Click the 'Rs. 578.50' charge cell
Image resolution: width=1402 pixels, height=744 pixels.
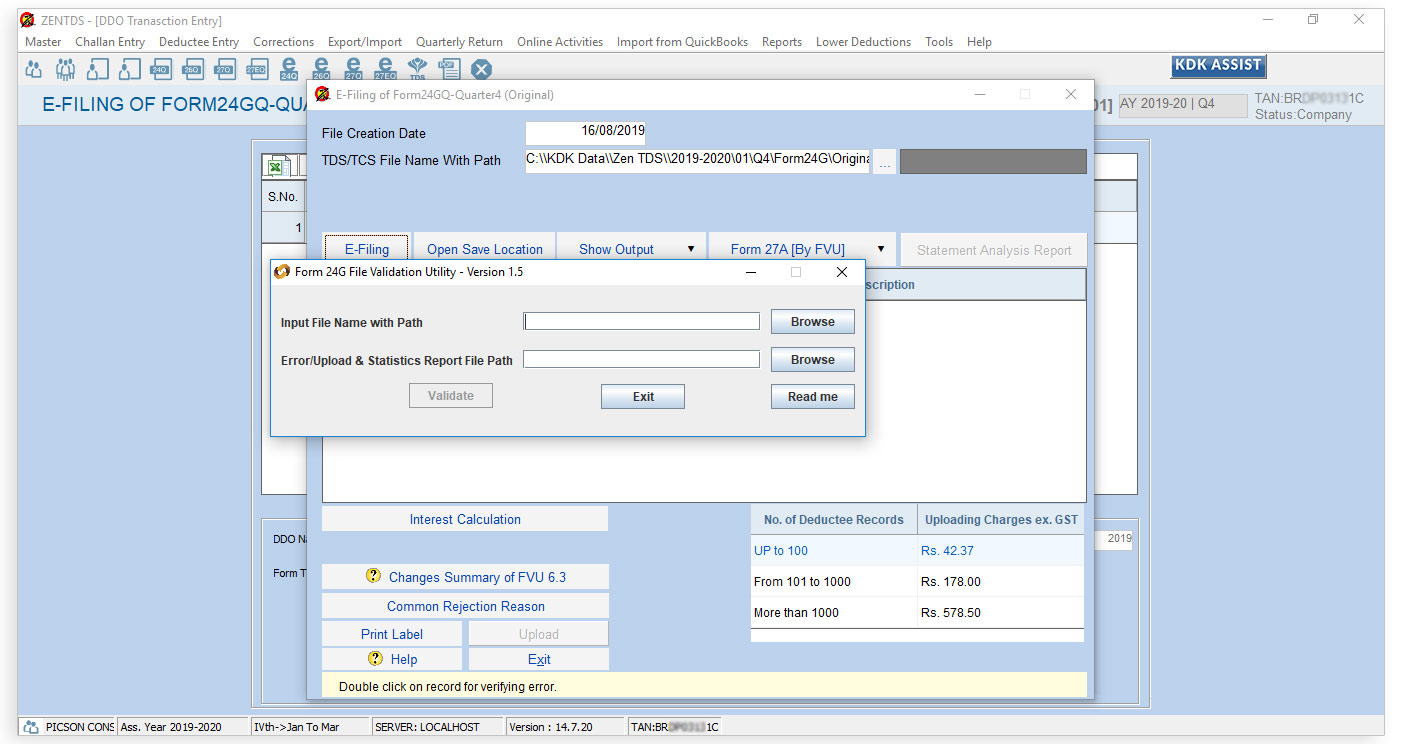1001,613
